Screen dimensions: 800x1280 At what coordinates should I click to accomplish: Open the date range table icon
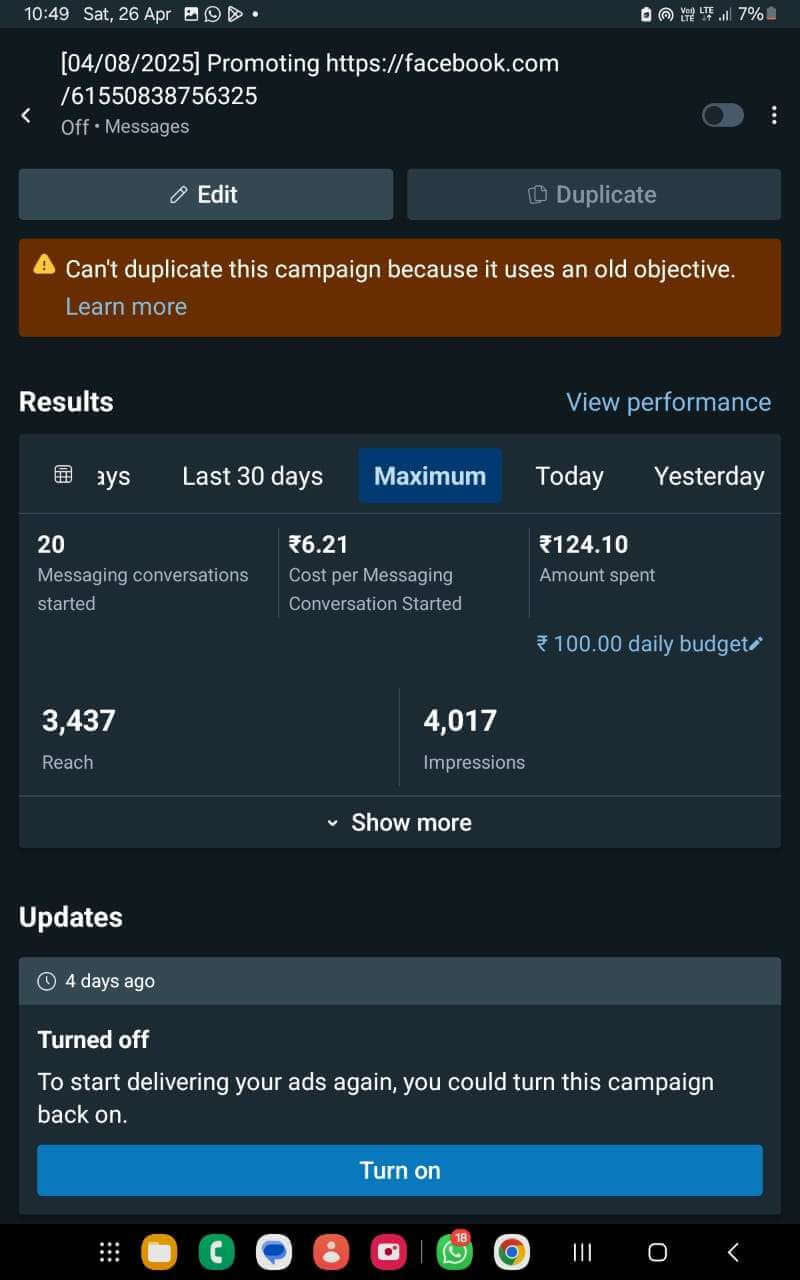point(63,475)
